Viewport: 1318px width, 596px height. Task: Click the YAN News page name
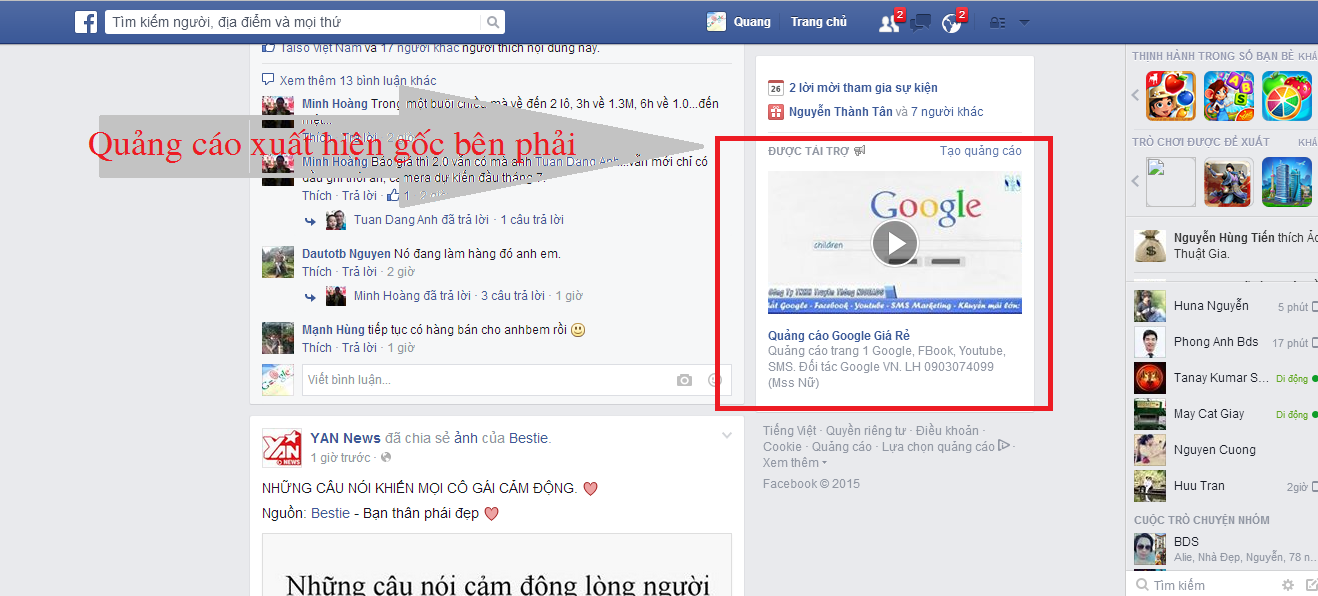345,438
